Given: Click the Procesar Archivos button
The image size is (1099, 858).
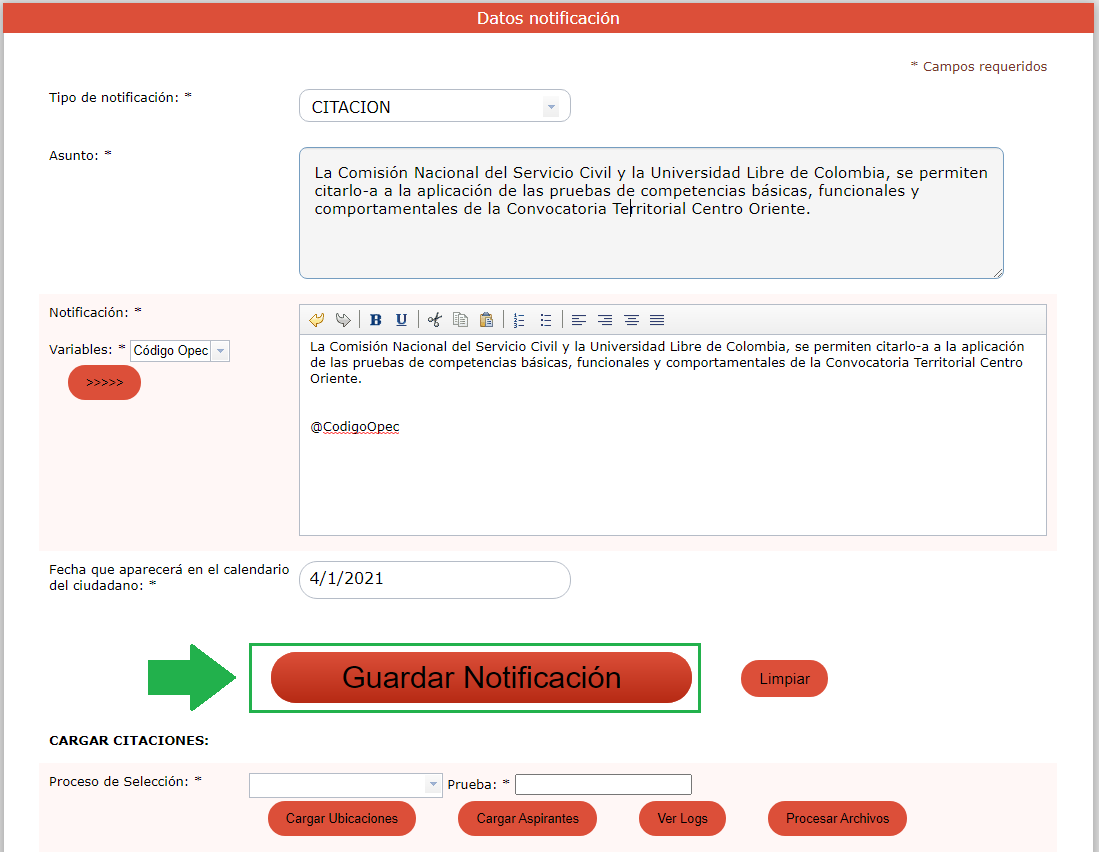Looking at the screenshot, I should pos(837,818).
